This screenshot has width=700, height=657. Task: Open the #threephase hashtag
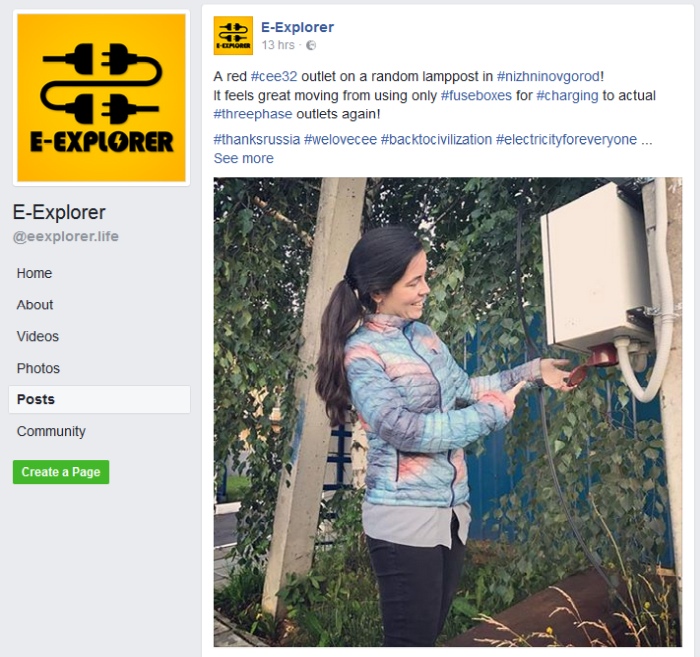pos(253,114)
